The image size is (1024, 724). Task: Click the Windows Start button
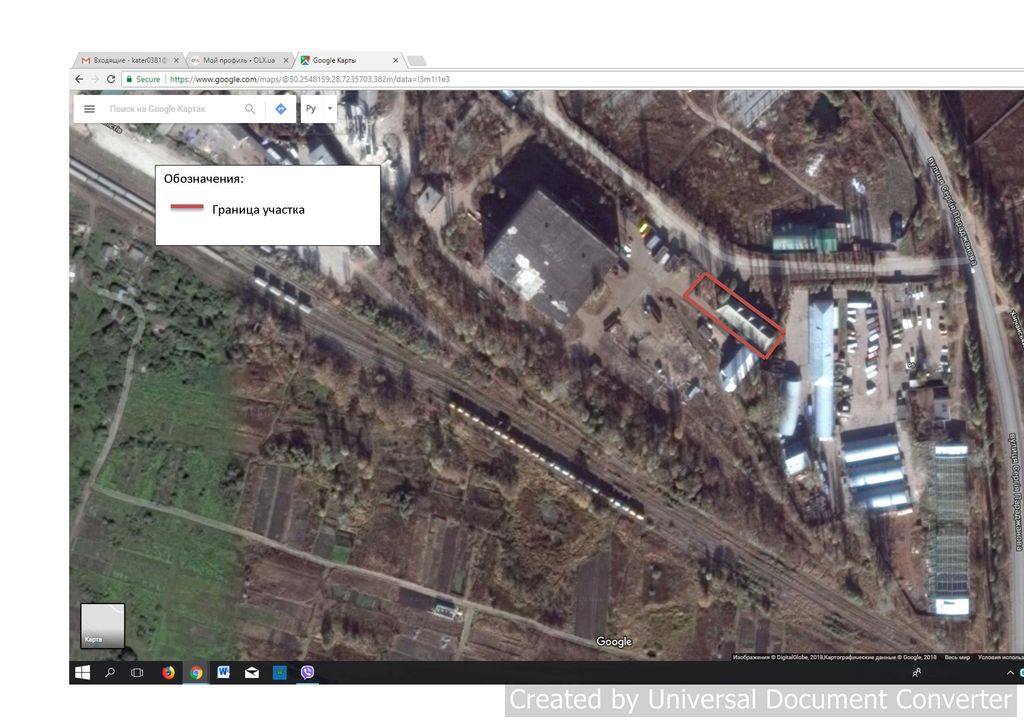click(82, 672)
